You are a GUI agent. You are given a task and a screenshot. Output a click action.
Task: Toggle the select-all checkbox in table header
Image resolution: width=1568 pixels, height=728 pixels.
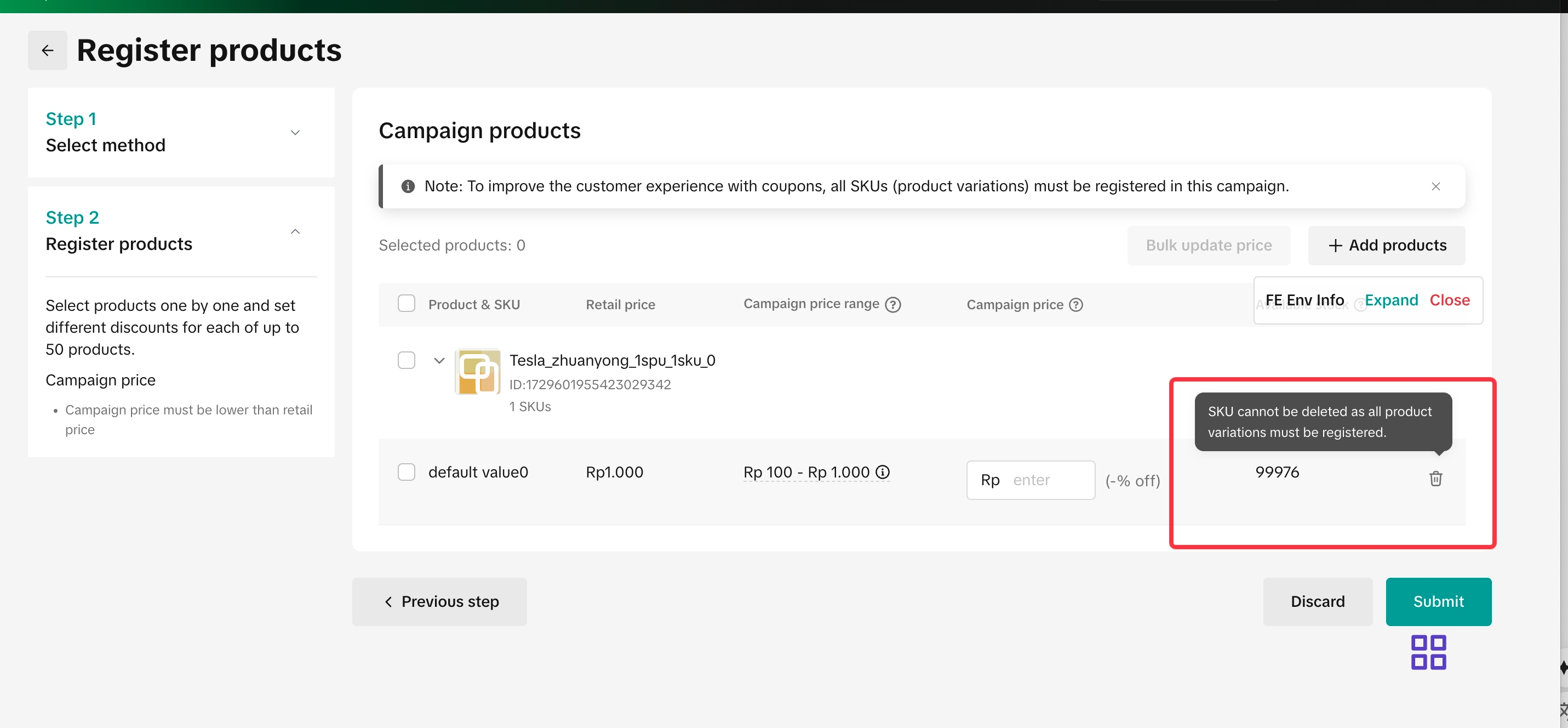tap(406, 303)
